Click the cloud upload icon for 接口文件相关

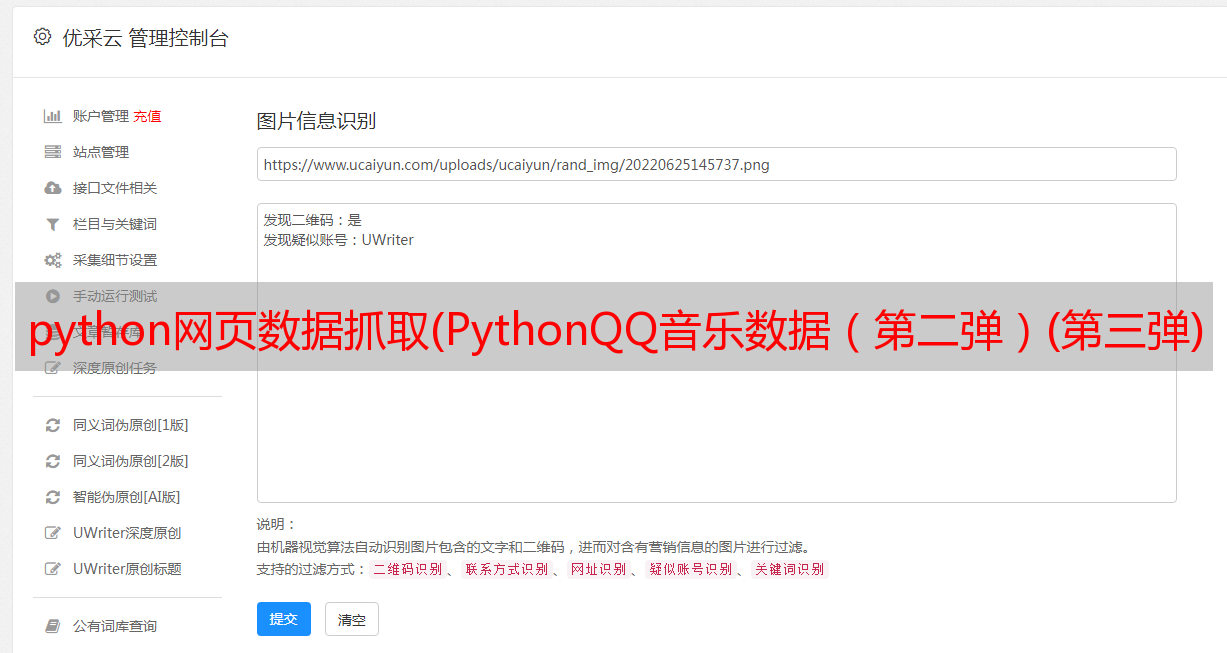(x=53, y=188)
